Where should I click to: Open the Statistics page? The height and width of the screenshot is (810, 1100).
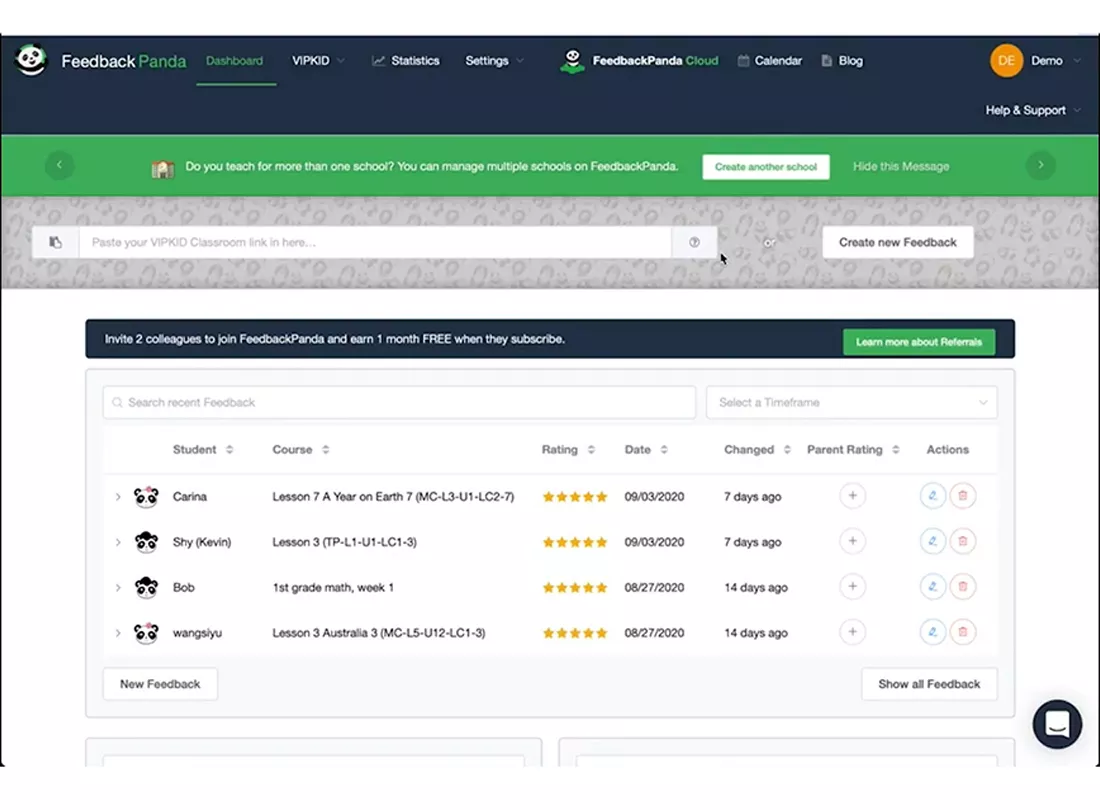click(405, 61)
